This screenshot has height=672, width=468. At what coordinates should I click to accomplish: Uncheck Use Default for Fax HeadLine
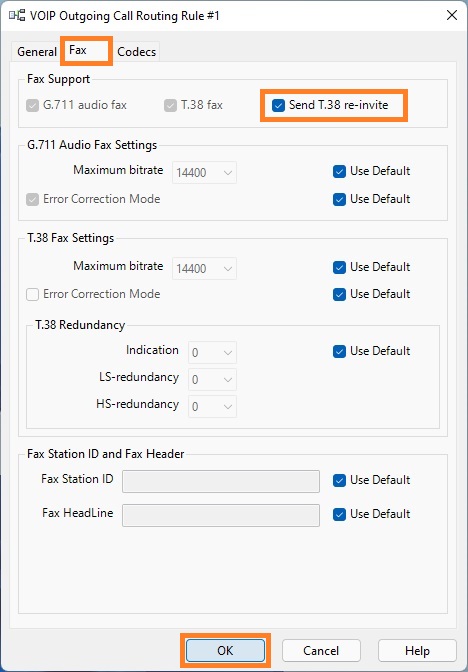coord(339,514)
